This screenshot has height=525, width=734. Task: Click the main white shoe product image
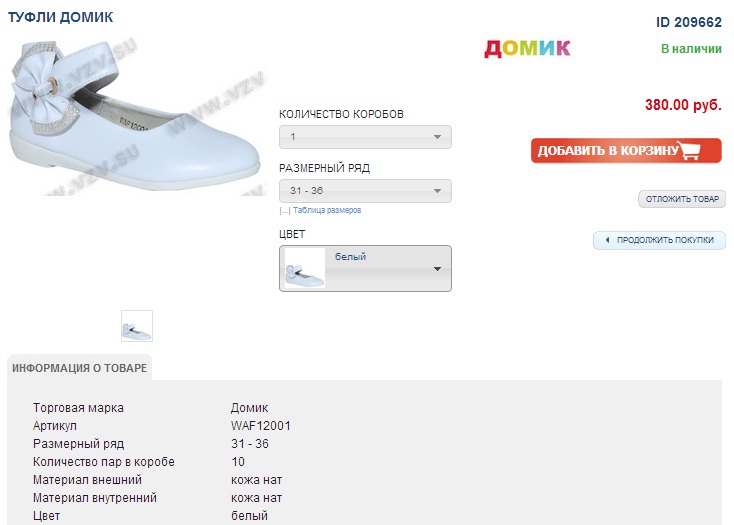(x=137, y=117)
